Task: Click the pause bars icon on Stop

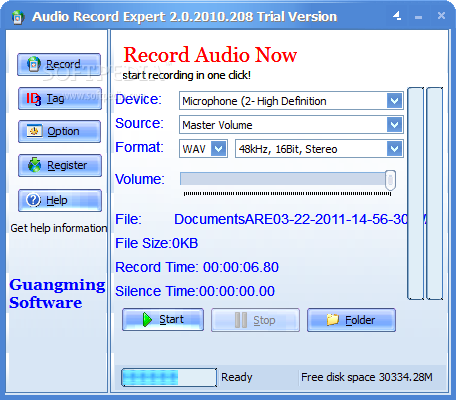Action: point(241,320)
